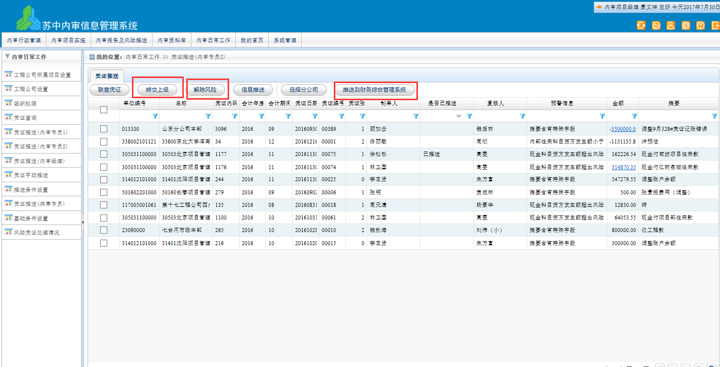Check the row for unit 23090000
Image resolution: width=720 pixels, height=367 pixels.
[x=104, y=230]
